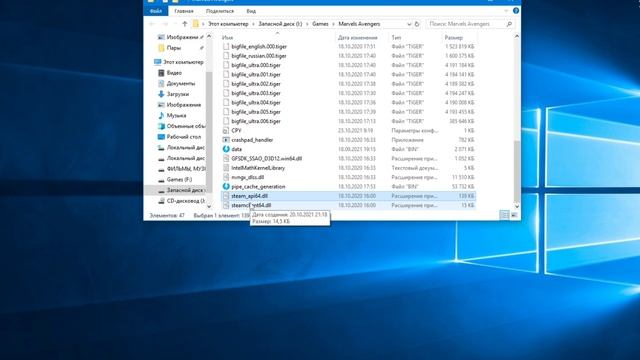
Task: Click Games in the address breadcrumb
Action: point(320,24)
